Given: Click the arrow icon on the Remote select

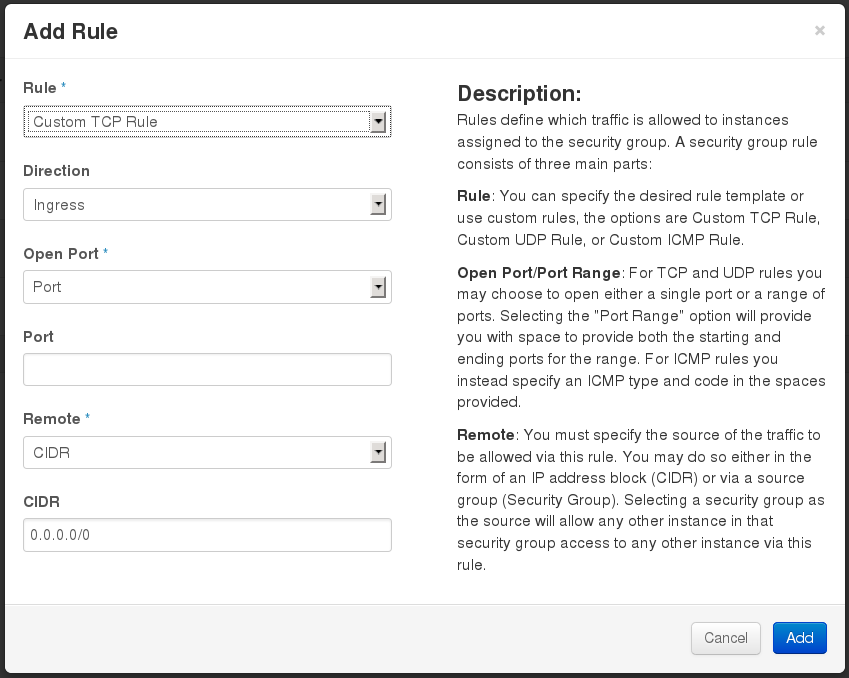Looking at the screenshot, I should click(x=378, y=453).
